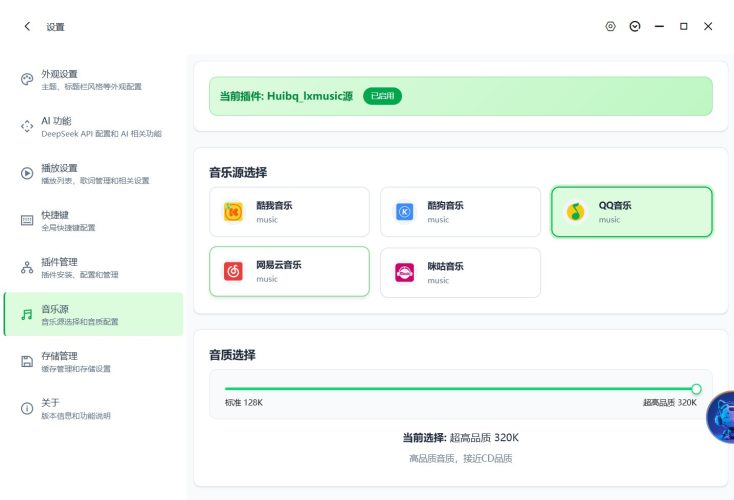
Task: Click the middle of the quality slider track
Action: click(x=461, y=389)
